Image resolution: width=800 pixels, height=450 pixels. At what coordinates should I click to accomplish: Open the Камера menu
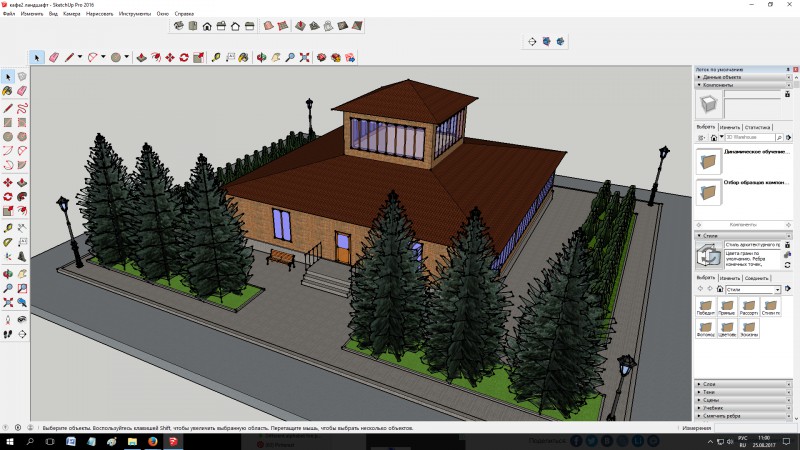point(71,13)
